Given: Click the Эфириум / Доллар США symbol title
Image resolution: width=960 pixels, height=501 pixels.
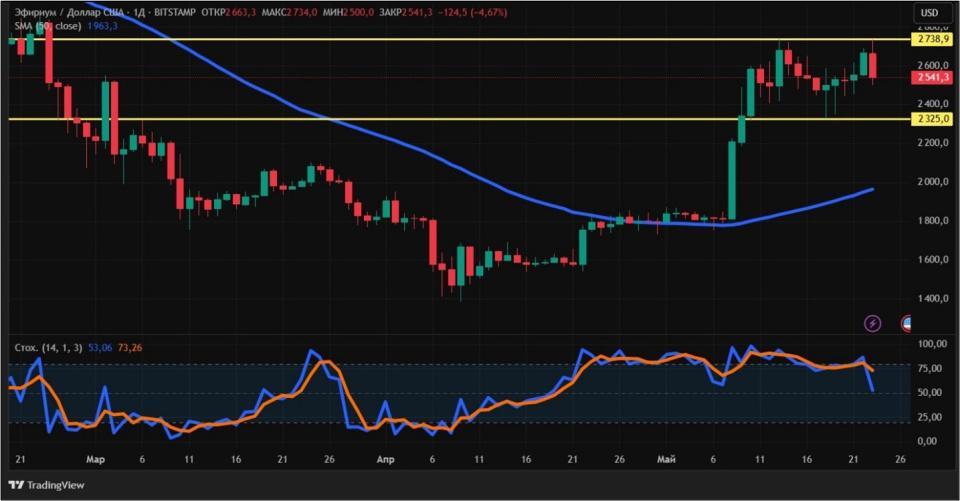Looking at the screenshot, I should [69, 12].
